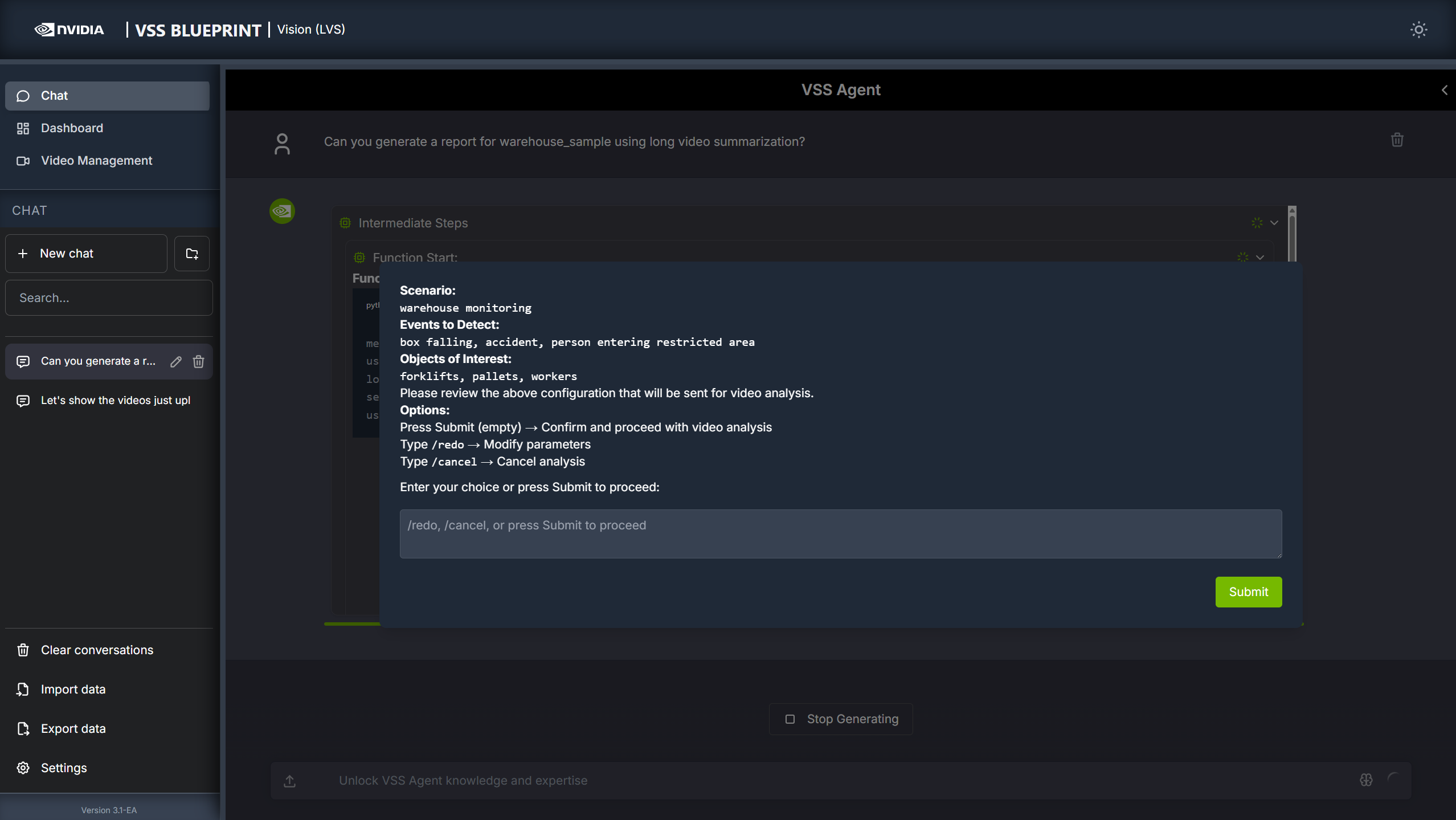
Task: Click the upload icon in message bar
Action: pyautogui.click(x=290, y=781)
